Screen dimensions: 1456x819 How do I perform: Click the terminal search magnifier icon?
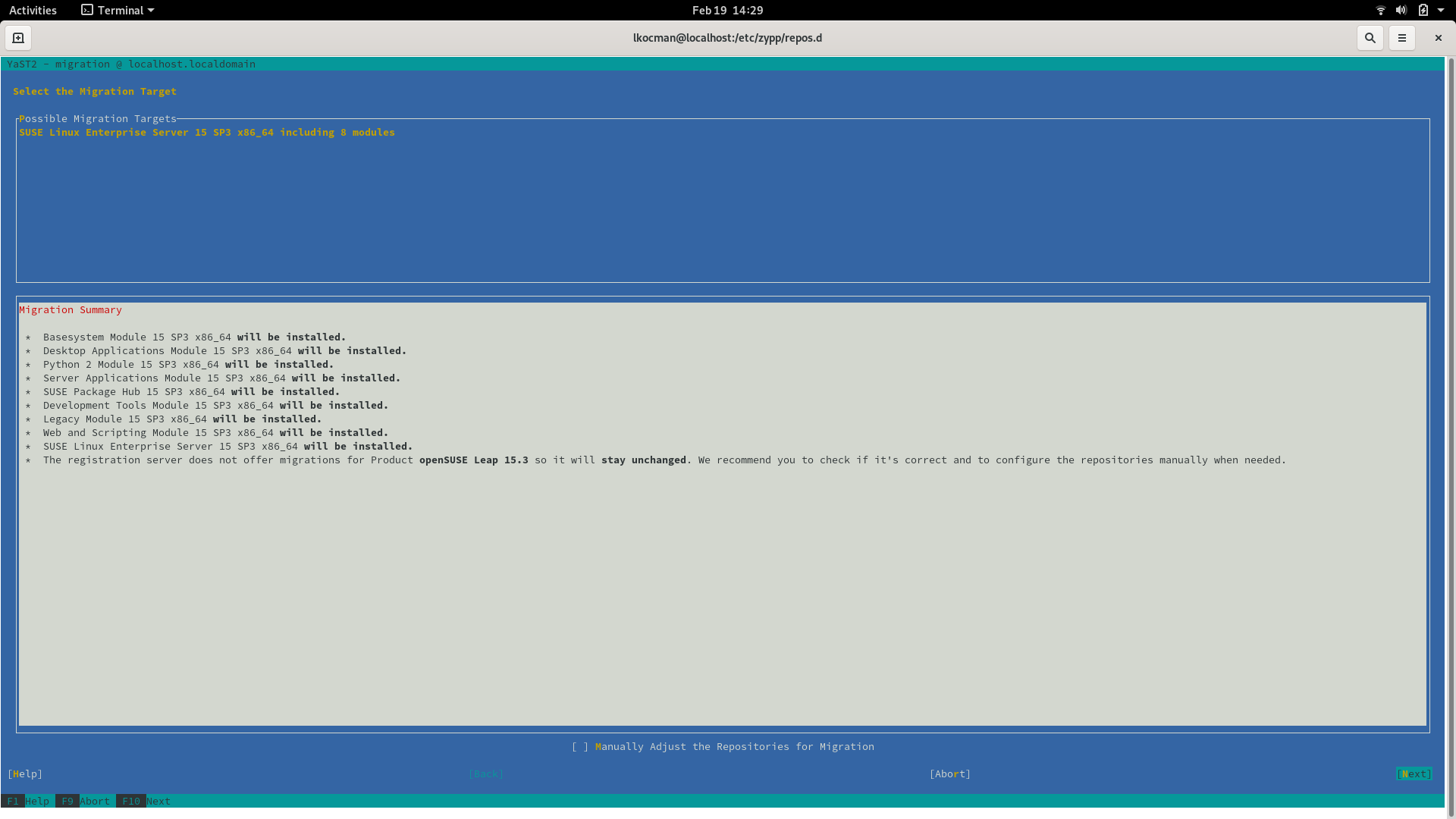(1370, 38)
